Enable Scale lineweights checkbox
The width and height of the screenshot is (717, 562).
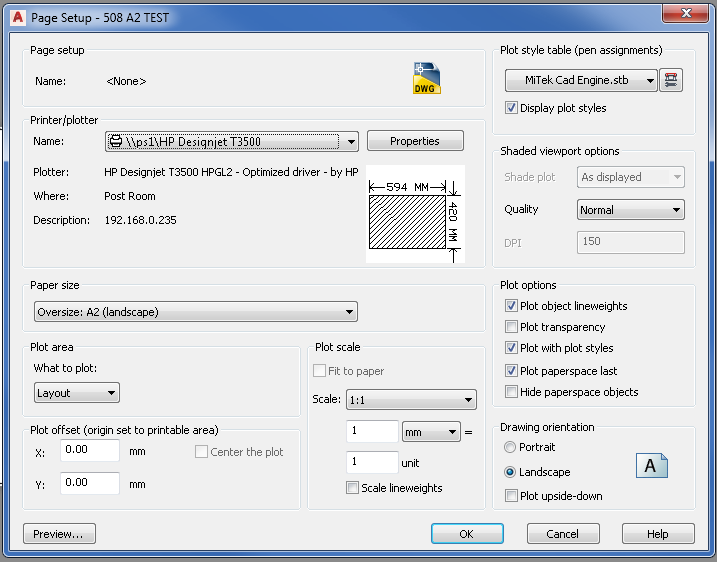pos(352,488)
